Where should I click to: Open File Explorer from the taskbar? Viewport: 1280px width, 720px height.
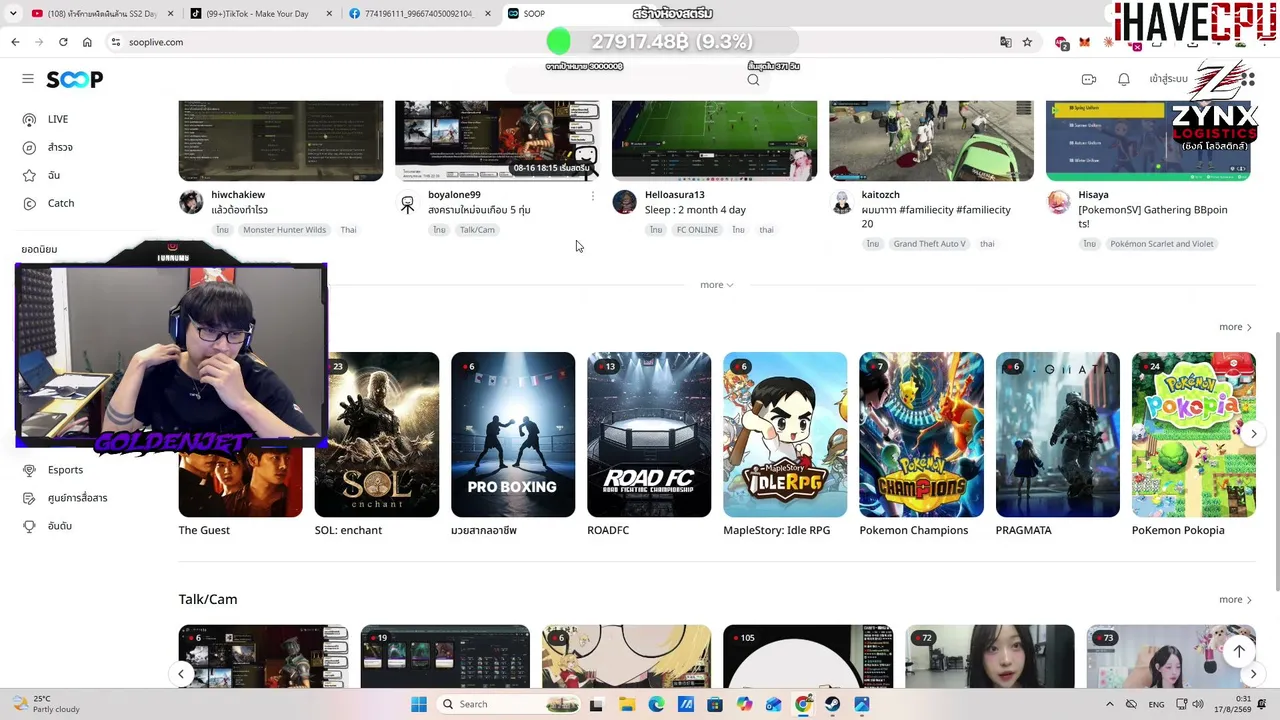point(626,704)
